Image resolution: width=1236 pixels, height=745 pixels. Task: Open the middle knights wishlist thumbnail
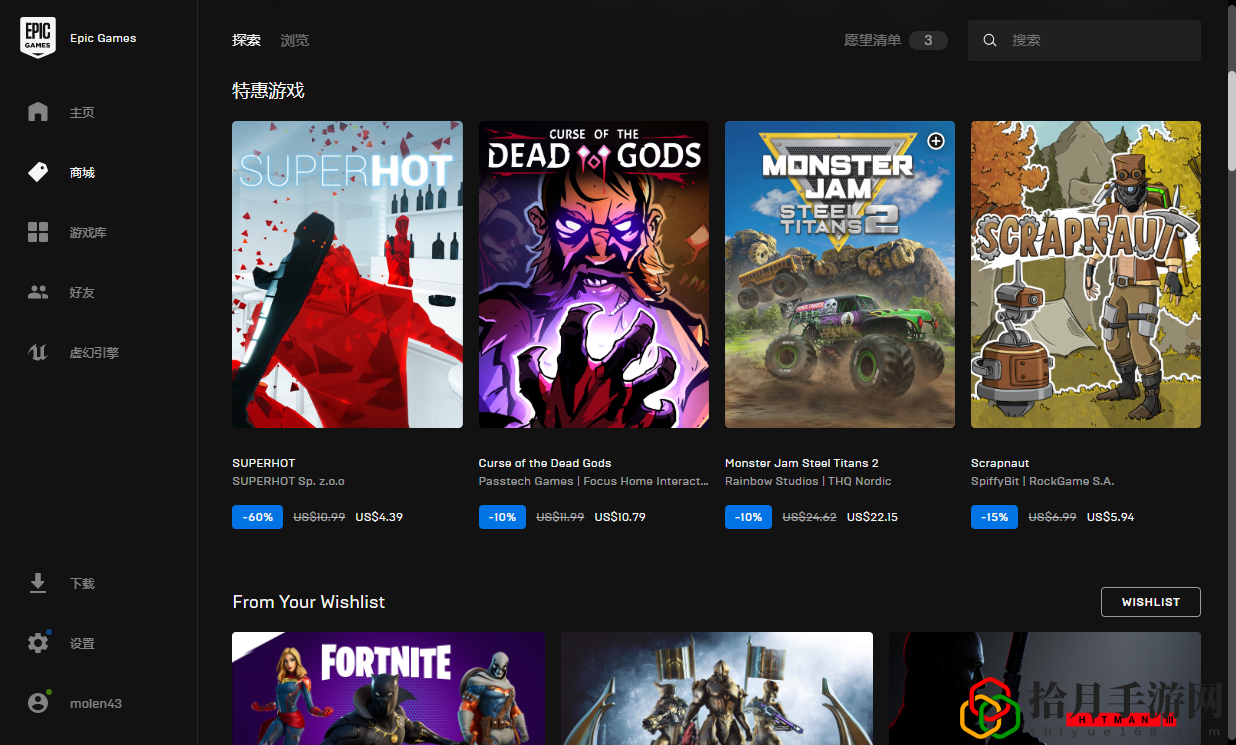point(717,688)
